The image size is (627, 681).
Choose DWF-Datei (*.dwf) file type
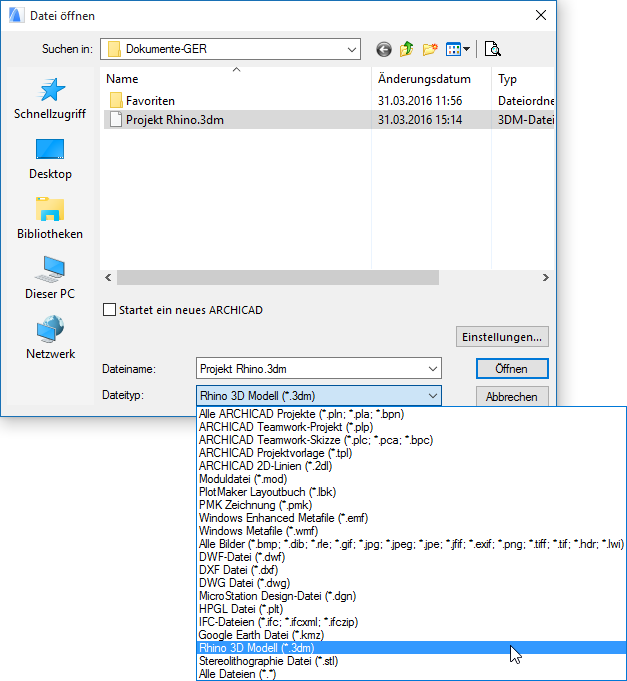[x=412, y=557]
